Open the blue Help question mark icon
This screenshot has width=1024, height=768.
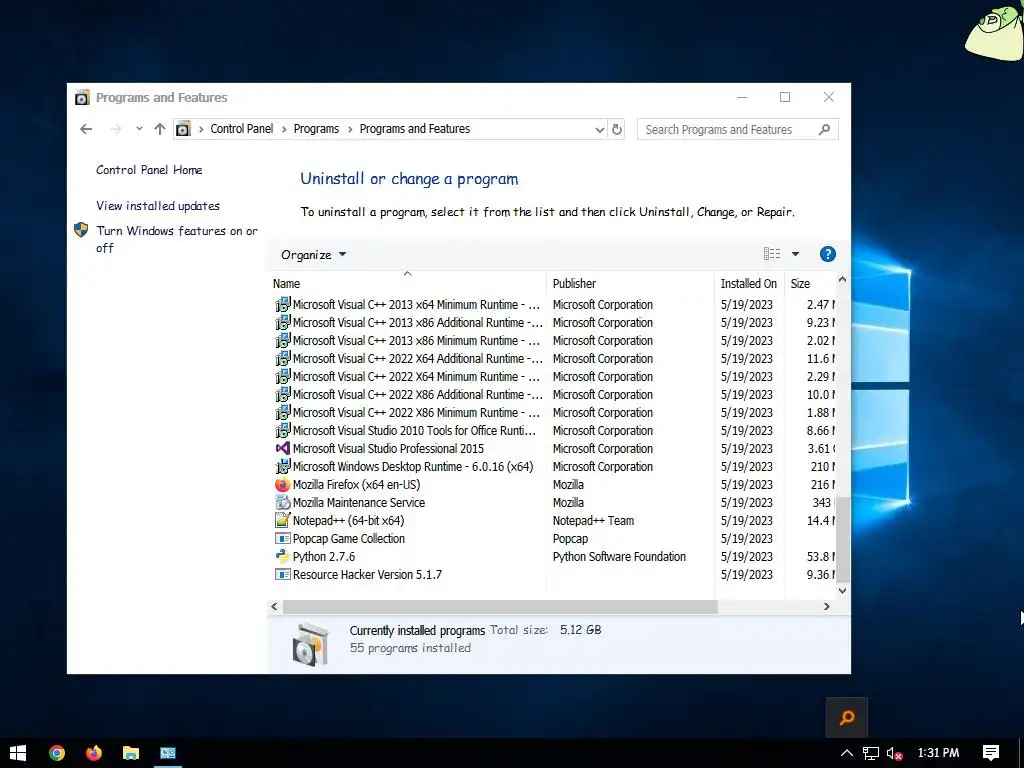tap(827, 254)
